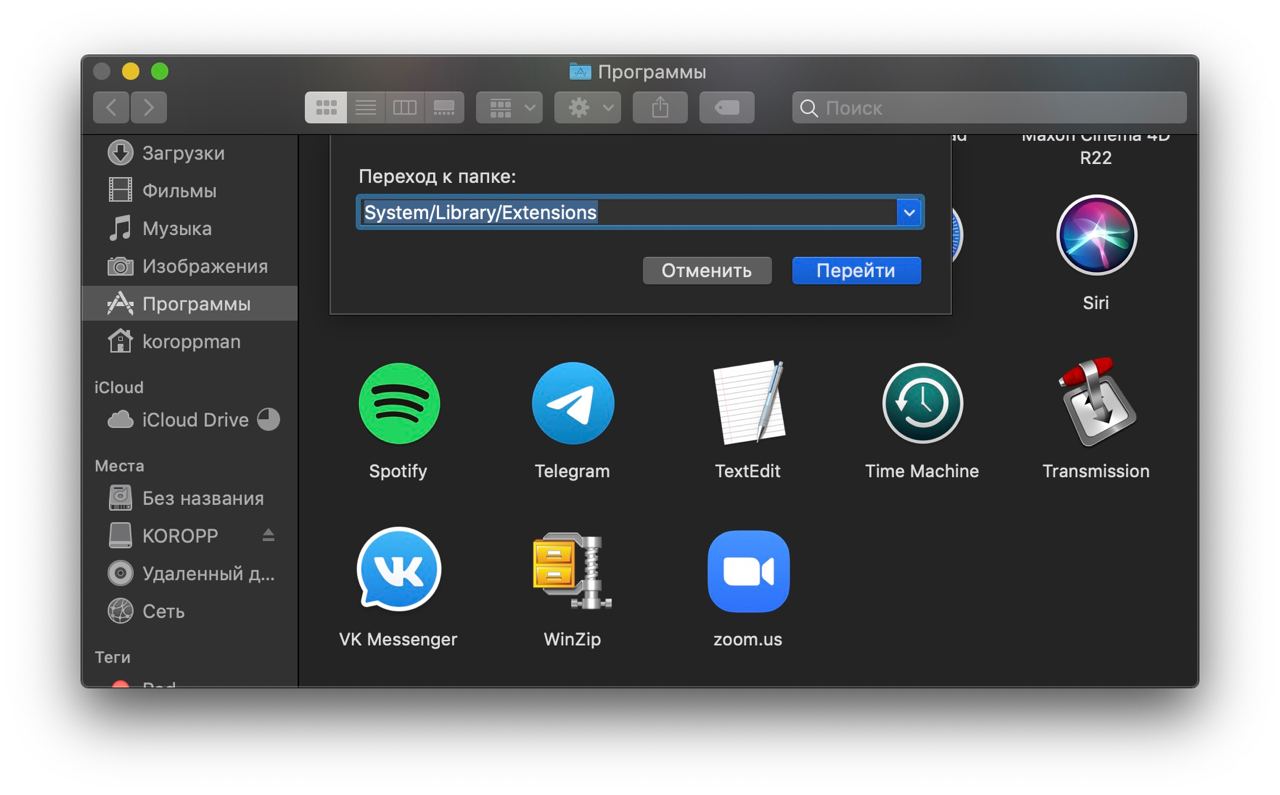Viewport: 1280px width, 795px height.
Task: Click the iCloud Drive storage pie indicator
Action: [268, 420]
